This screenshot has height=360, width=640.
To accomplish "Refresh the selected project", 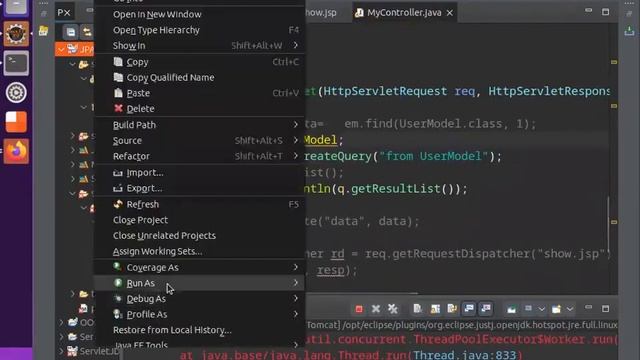I will point(200,204).
